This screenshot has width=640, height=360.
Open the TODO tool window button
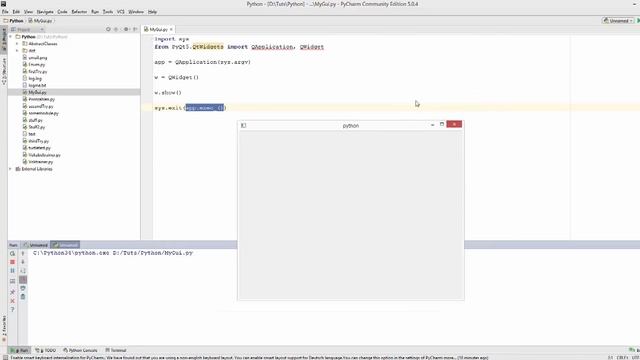pos(46,350)
